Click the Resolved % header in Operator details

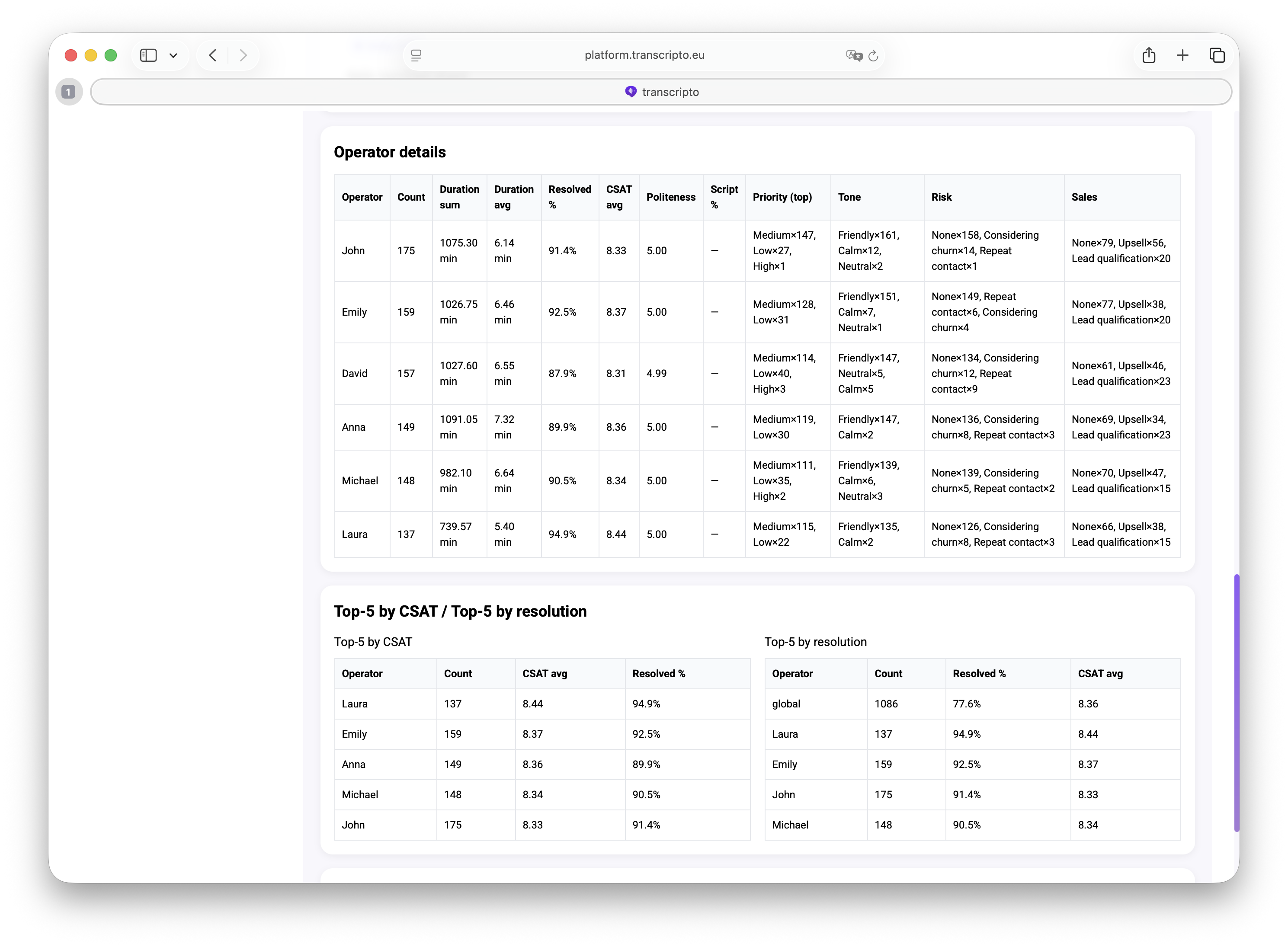click(x=569, y=197)
